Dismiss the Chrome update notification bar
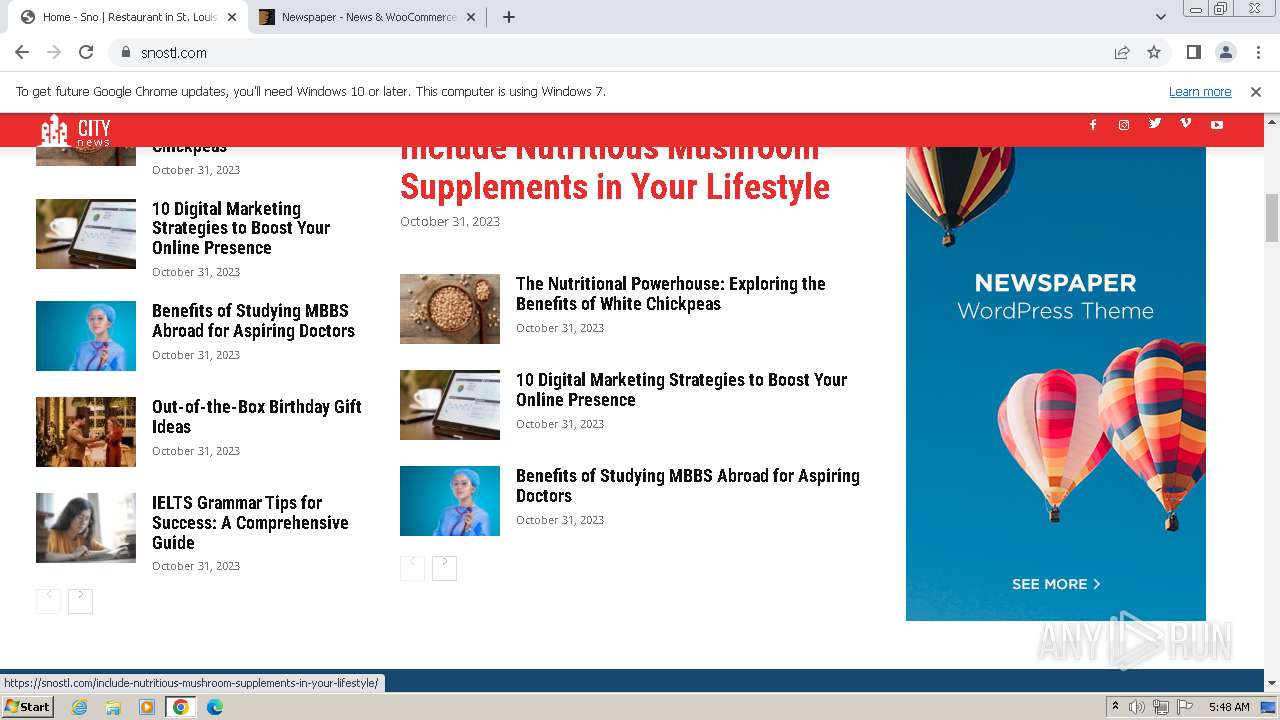Viewport: 1280px width, 720px height. 1256,92
